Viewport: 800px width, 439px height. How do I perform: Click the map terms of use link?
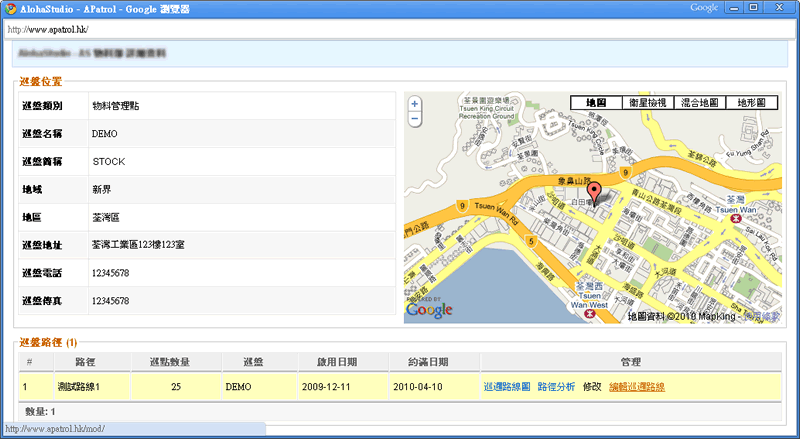tap(761, 317)
